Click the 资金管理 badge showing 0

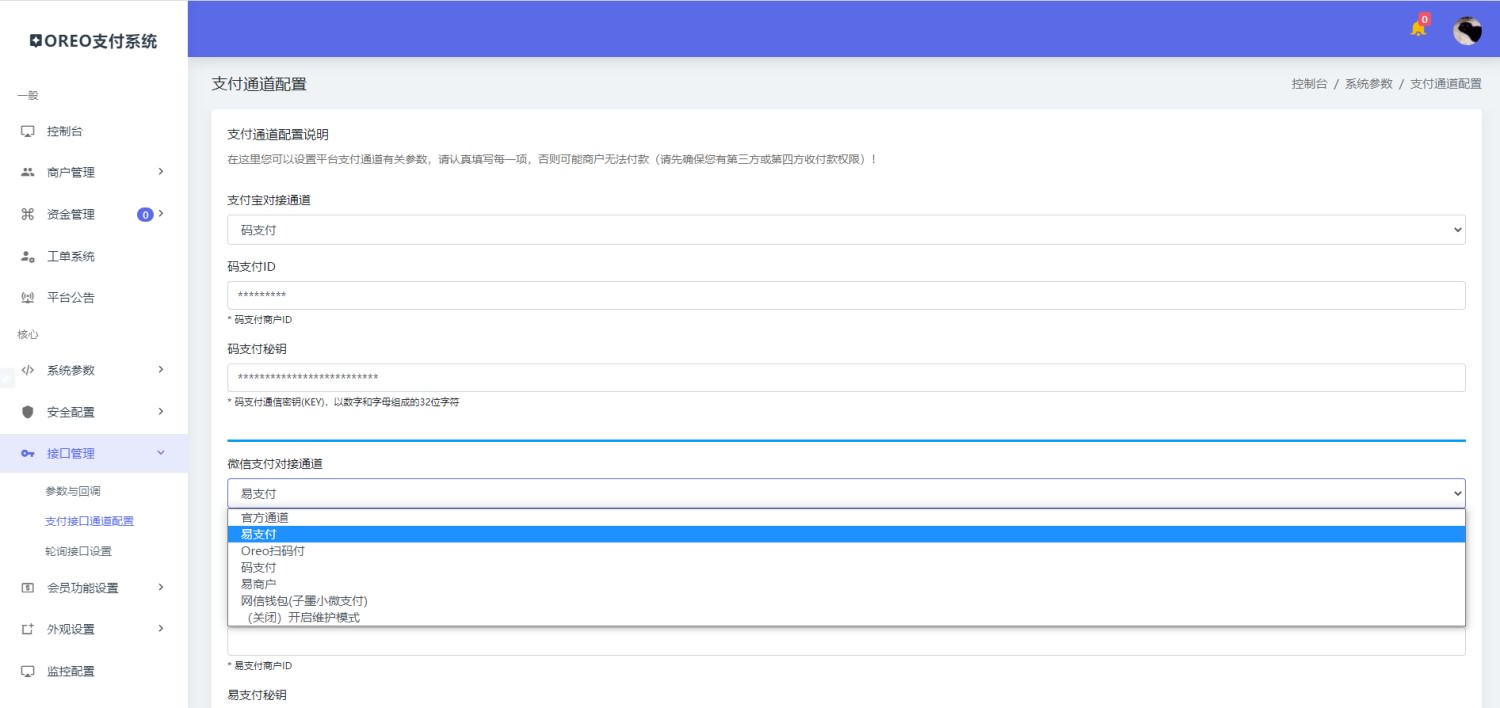pyautogui.click(x=145, y=214)
